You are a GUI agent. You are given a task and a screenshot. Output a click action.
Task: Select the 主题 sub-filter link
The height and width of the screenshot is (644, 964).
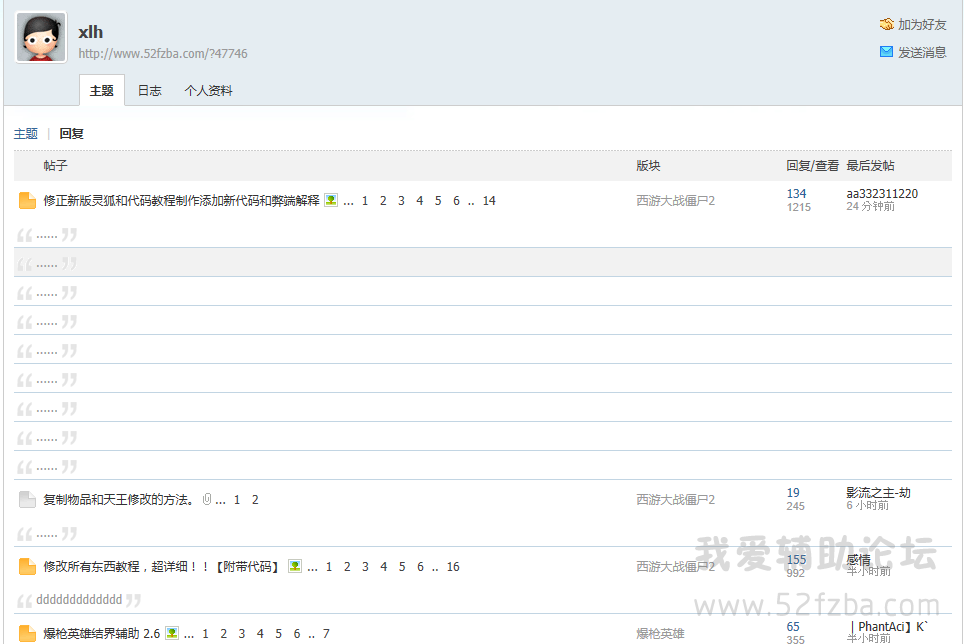(x=26, y=133)
